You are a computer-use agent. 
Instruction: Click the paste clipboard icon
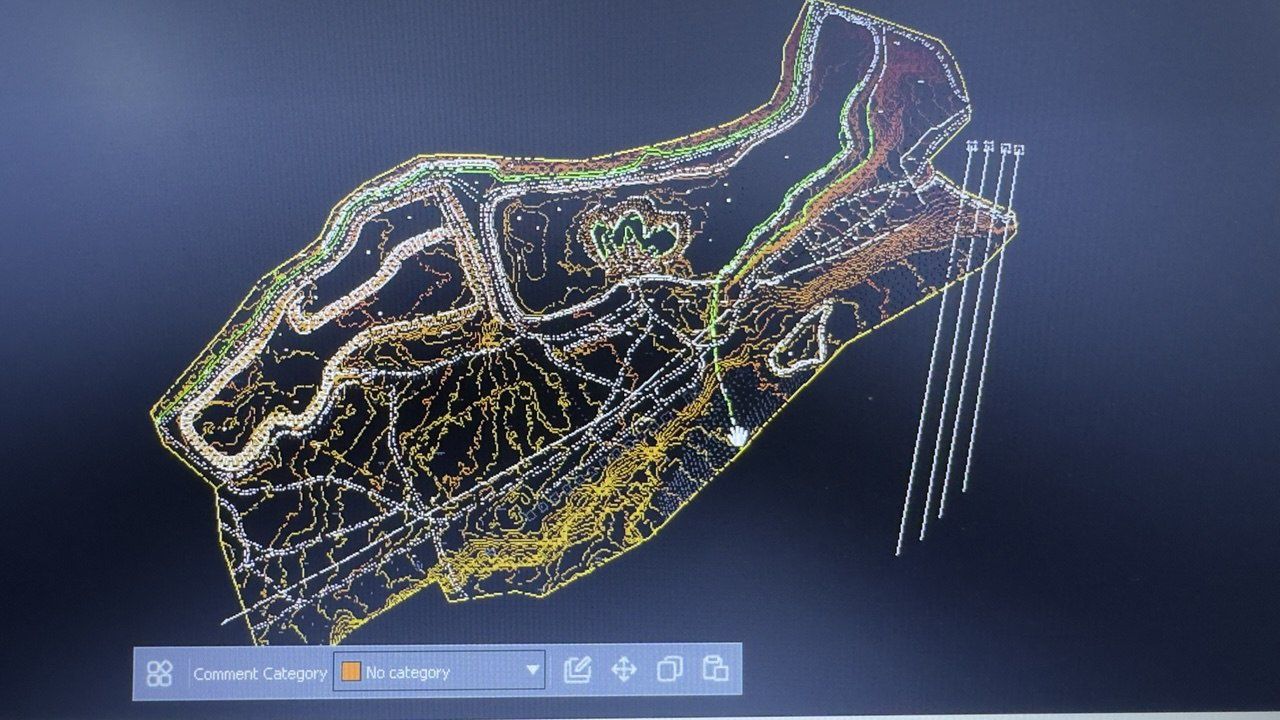[715, 669]
